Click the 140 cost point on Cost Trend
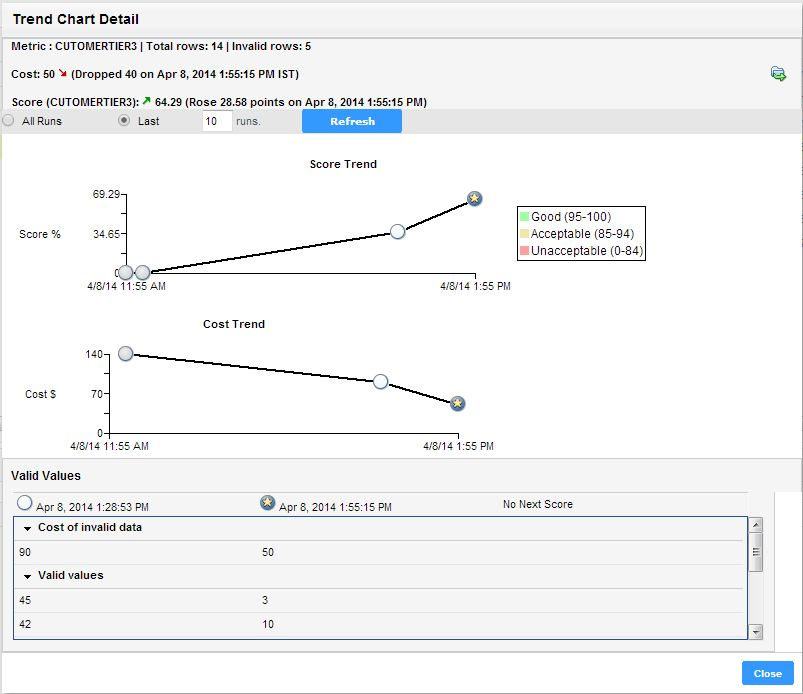Screen dimensions: 803x694 tap(126, 353)
